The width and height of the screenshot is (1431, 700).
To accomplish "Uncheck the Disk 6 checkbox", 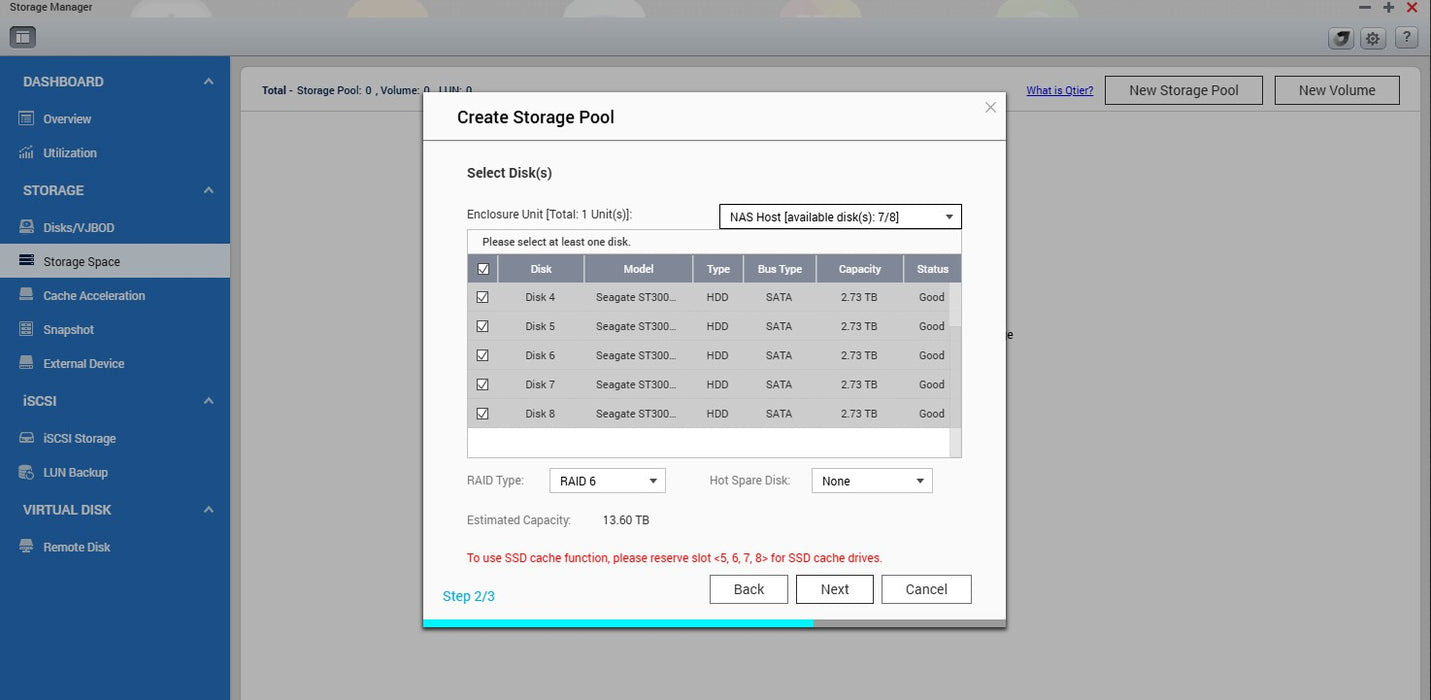I will [x=483, y=355].
